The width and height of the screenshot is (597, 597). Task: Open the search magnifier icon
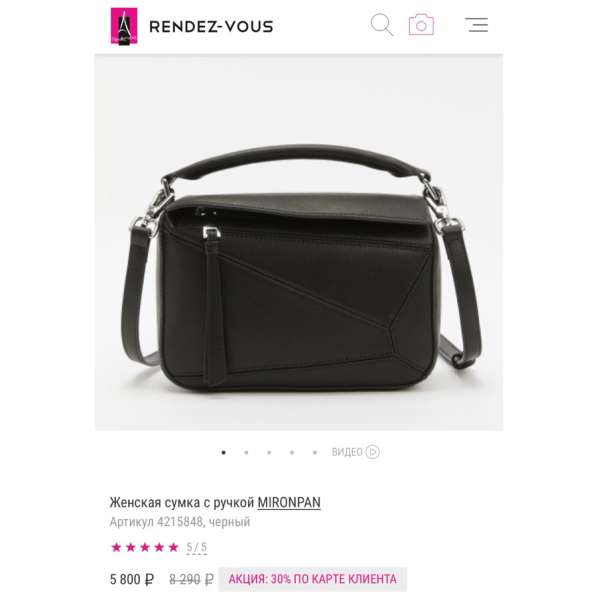382,25
